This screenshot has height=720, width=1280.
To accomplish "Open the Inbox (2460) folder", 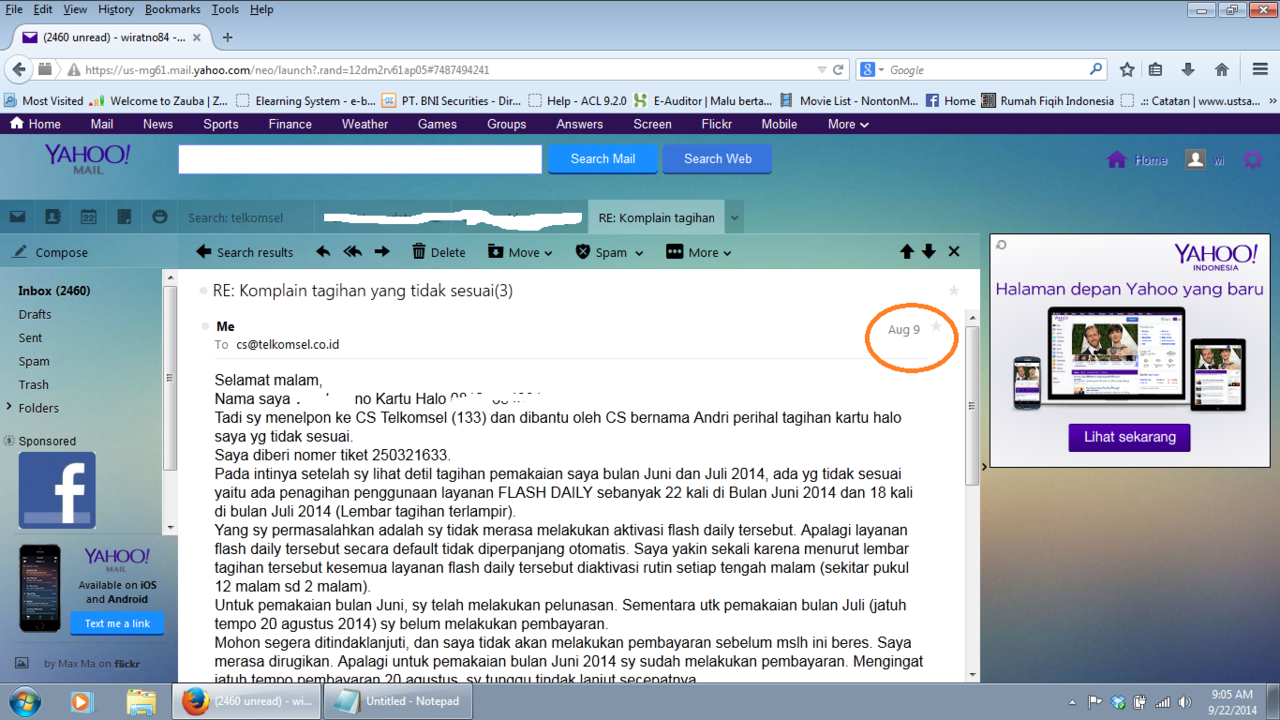I will point(54,291).
